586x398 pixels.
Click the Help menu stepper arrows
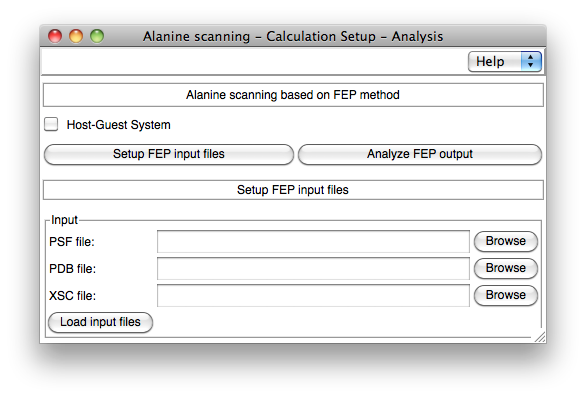click(531, 62)
